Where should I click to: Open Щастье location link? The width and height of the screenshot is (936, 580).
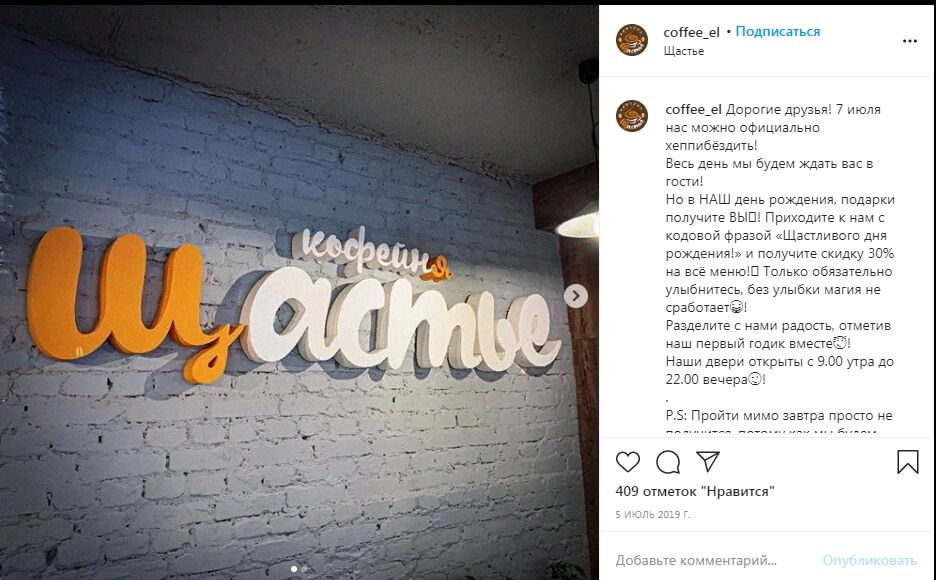(x=683, y=51)
